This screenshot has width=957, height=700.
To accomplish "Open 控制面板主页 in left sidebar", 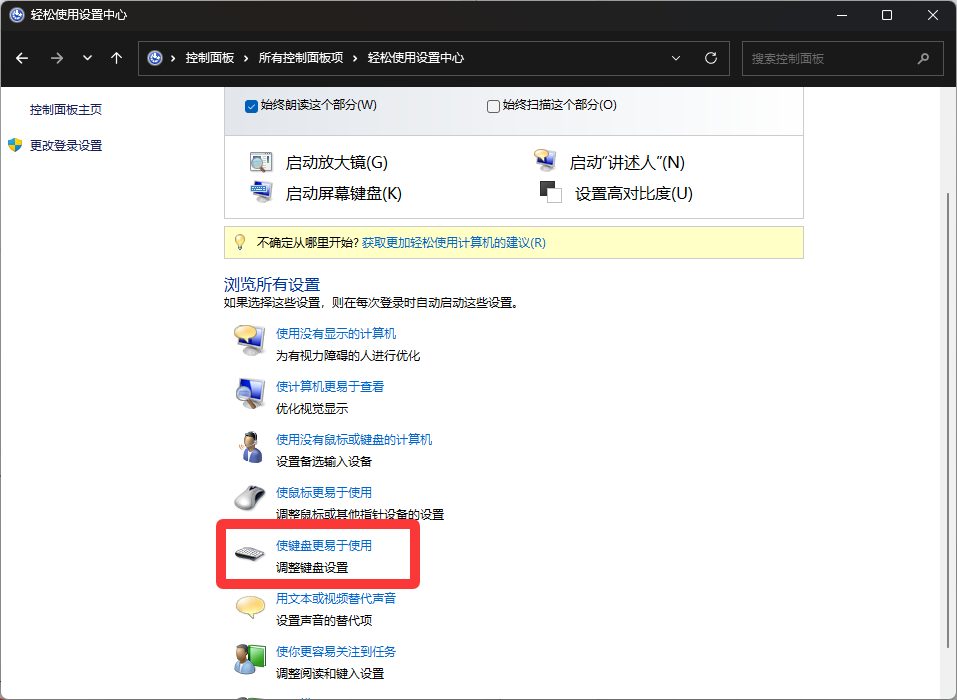I will (x=66, y=110).
